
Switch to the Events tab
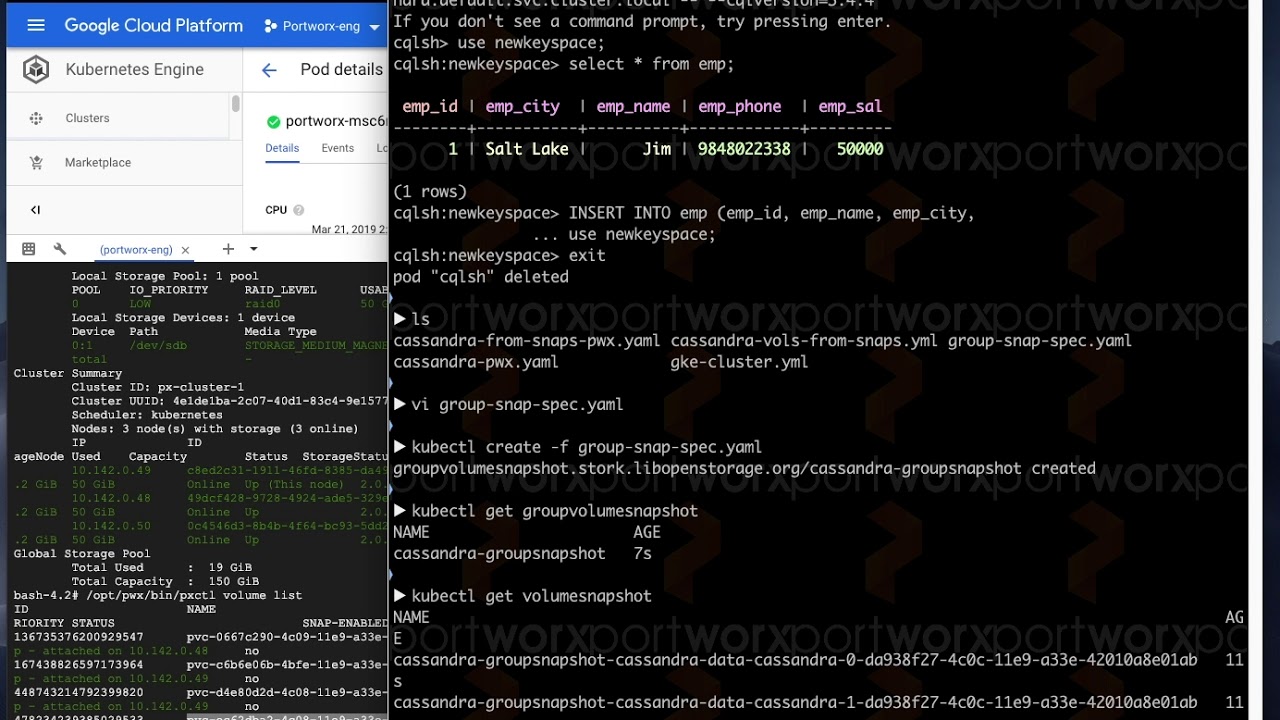click(x=337, y=147)
